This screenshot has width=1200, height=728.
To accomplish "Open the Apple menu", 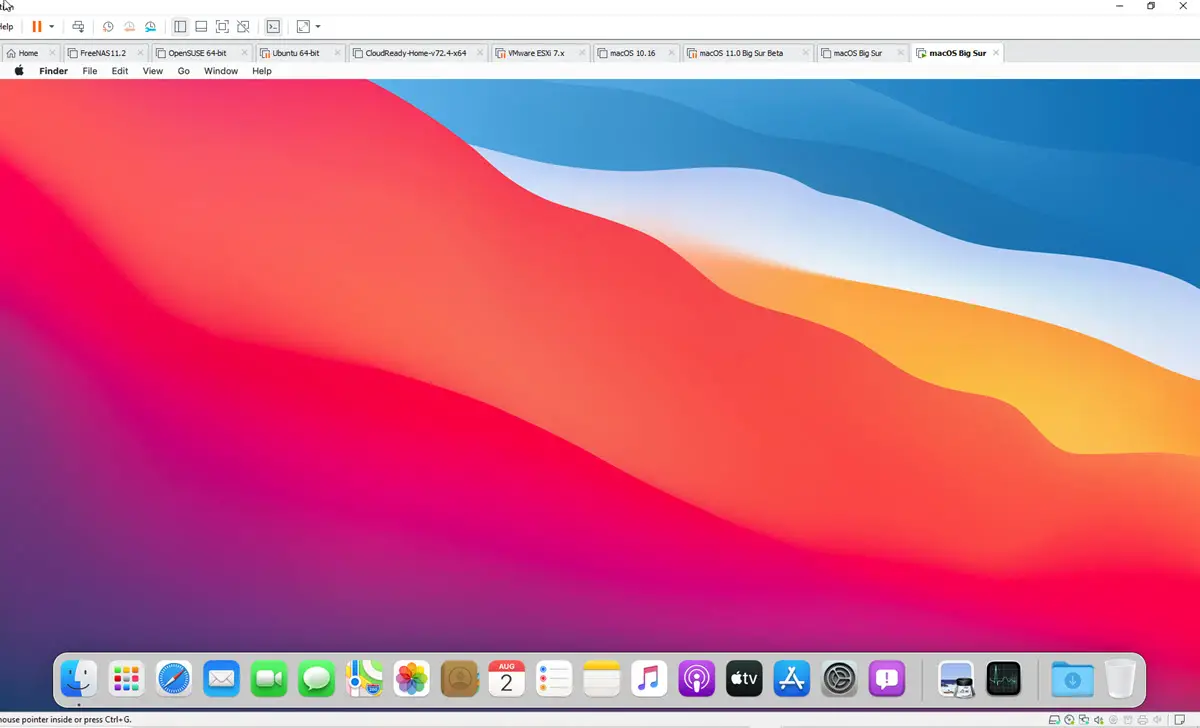I will pos(19,71).
